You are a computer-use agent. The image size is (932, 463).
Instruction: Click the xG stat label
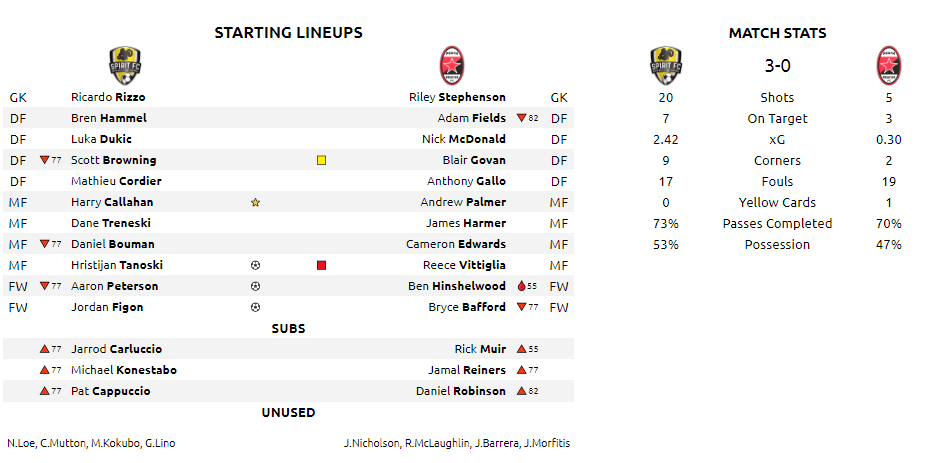click(777, 140)
